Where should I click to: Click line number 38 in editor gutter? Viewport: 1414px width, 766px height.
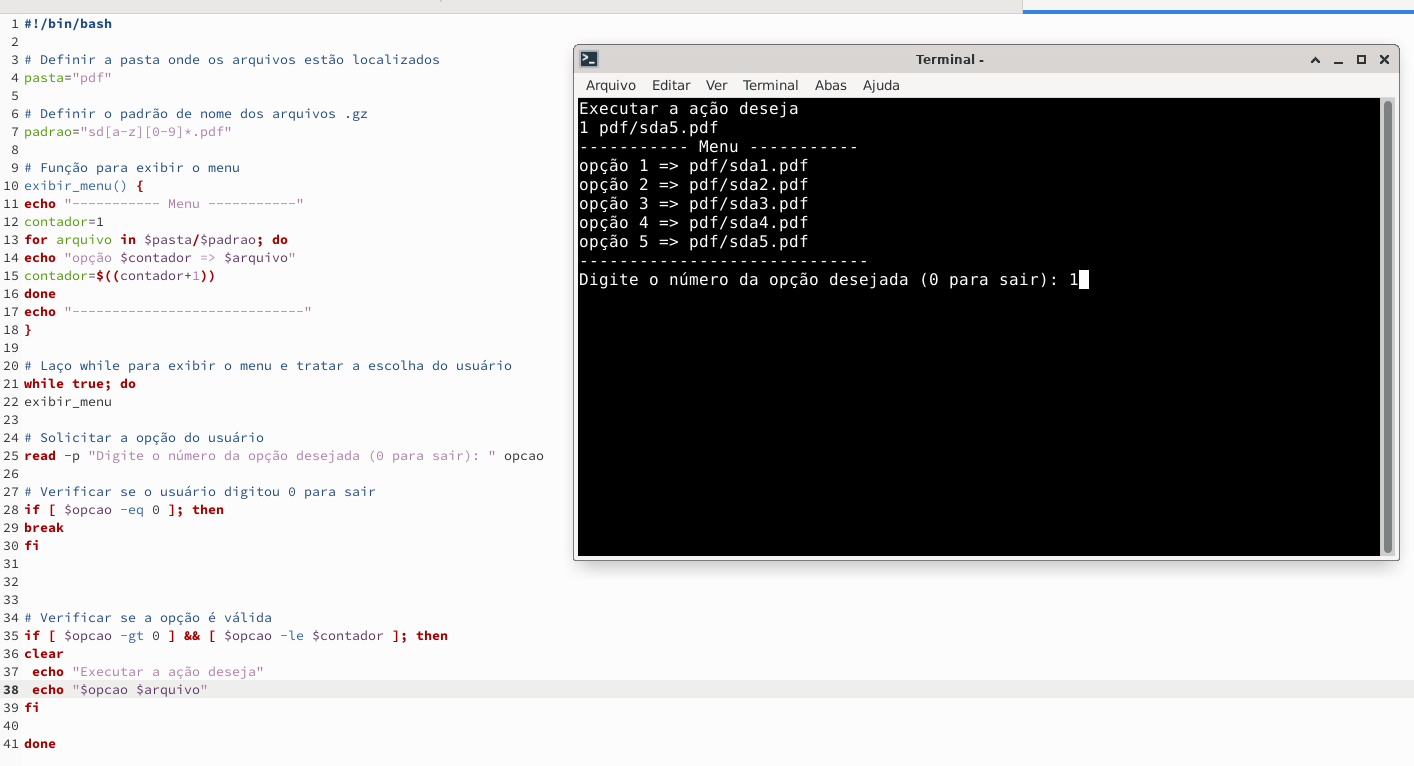pyautogui.click(x=11, y=689)
